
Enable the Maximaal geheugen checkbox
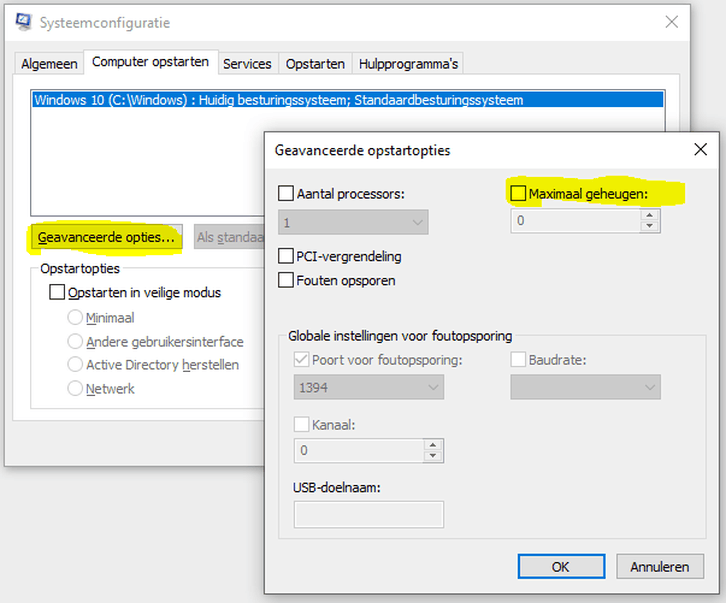518,193
